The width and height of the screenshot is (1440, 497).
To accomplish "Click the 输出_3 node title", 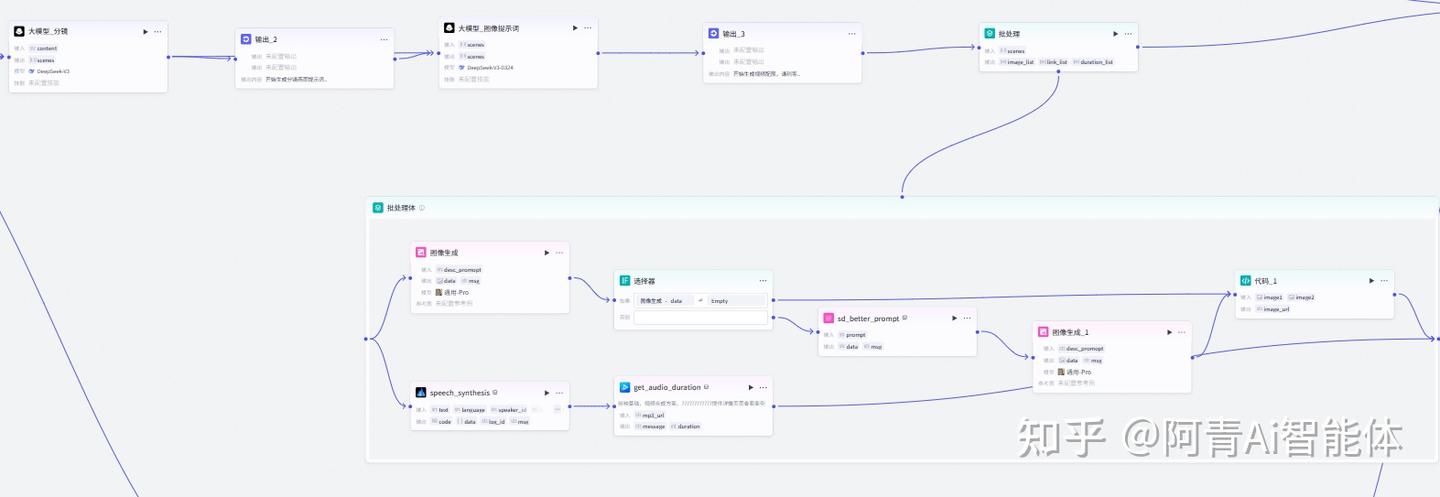I will (734, 33).
